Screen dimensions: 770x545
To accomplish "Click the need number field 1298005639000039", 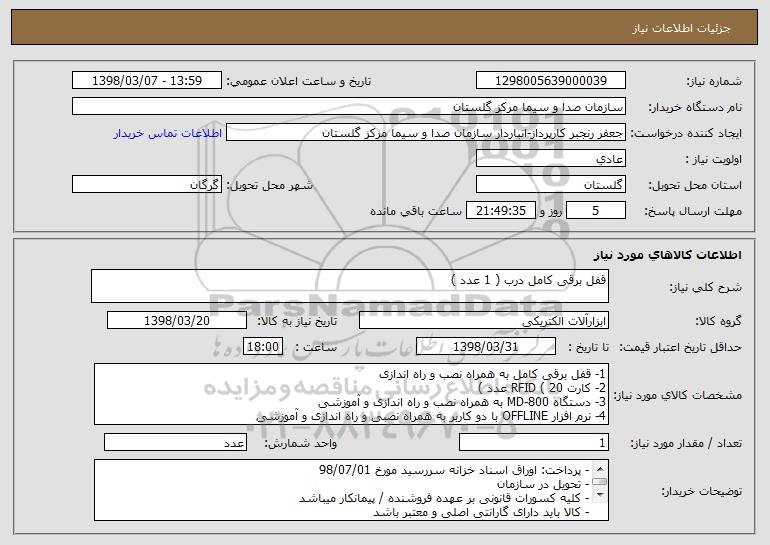I will (x=550, y=81).
